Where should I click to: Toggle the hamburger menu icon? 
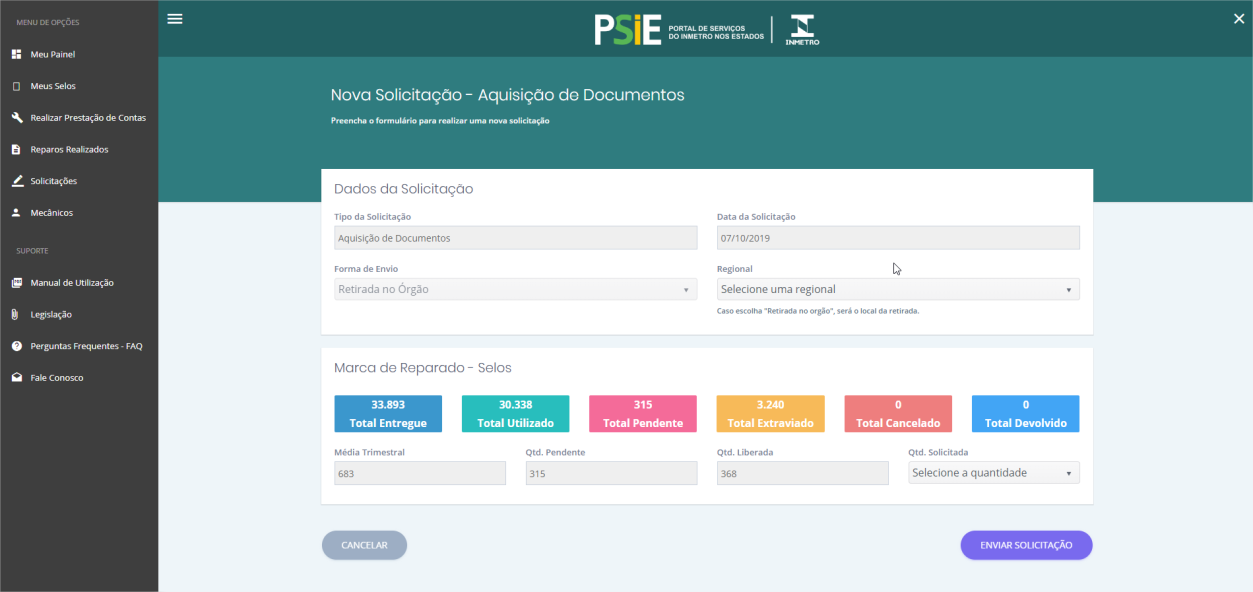point(175,18)
